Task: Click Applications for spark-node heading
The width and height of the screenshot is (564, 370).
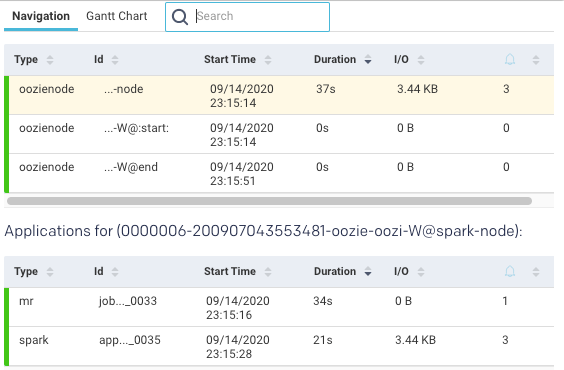Action: (263, 231)
